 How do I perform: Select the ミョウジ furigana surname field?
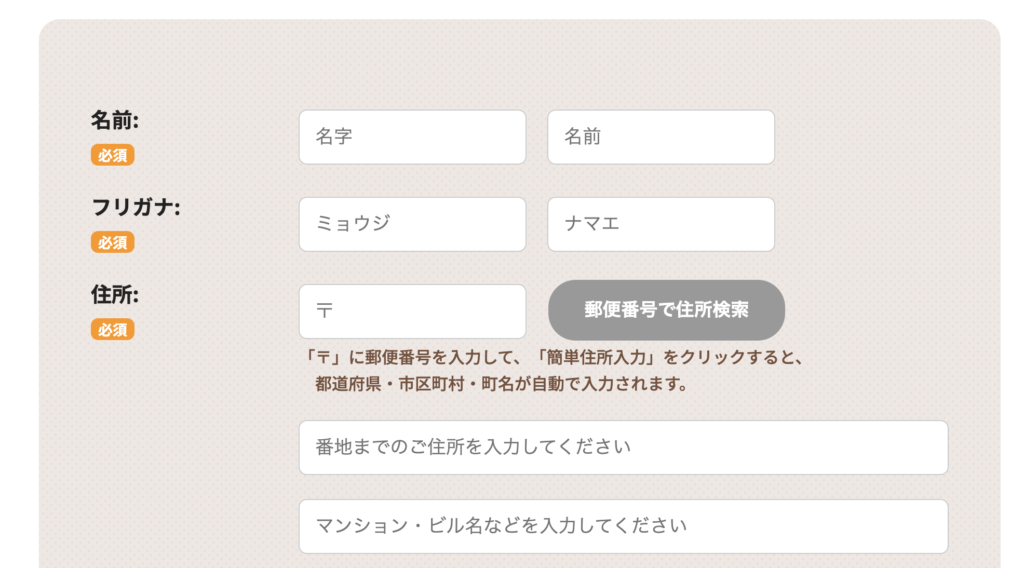412,224
